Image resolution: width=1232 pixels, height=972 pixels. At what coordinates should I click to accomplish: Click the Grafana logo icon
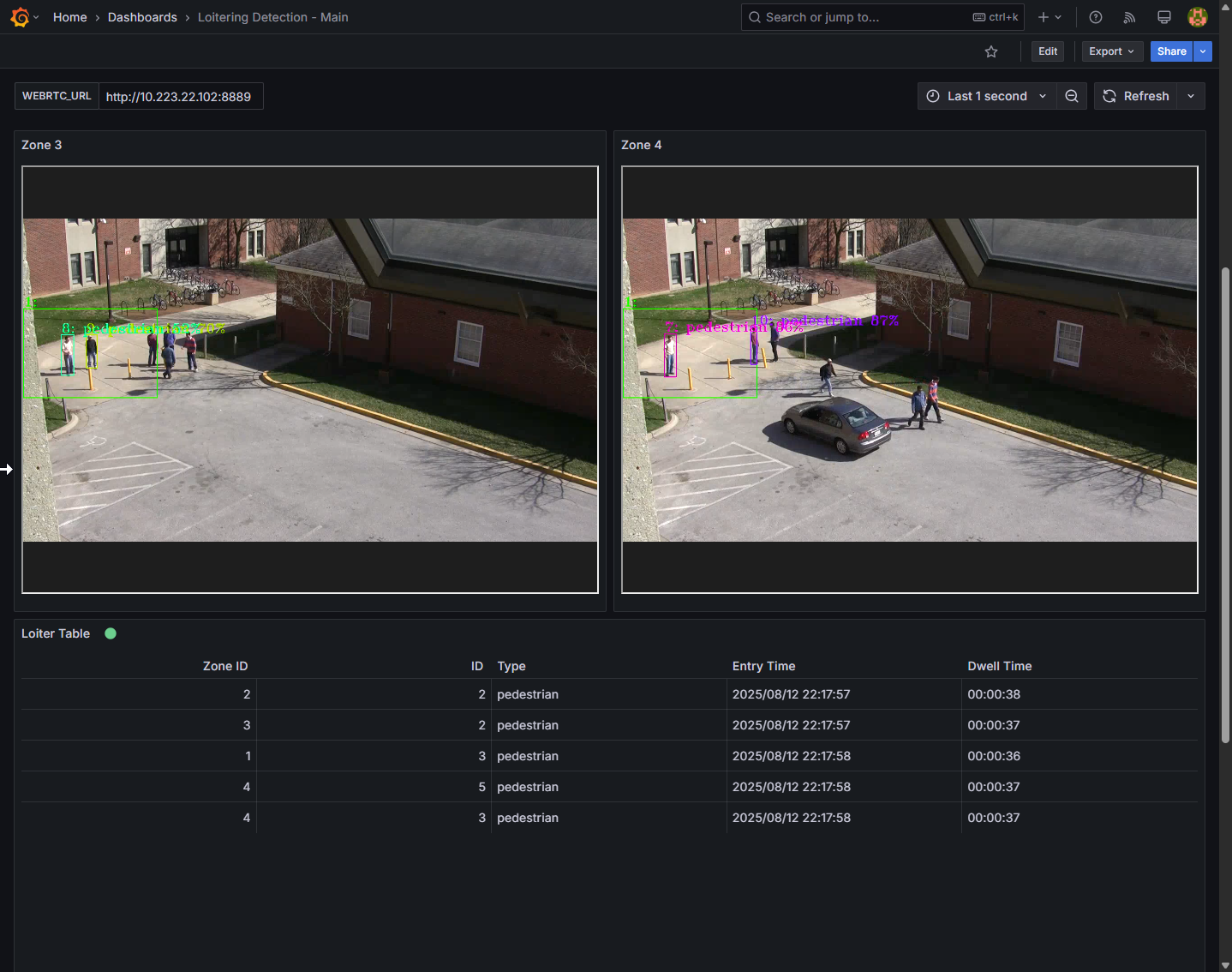click(x=20, y=17)
